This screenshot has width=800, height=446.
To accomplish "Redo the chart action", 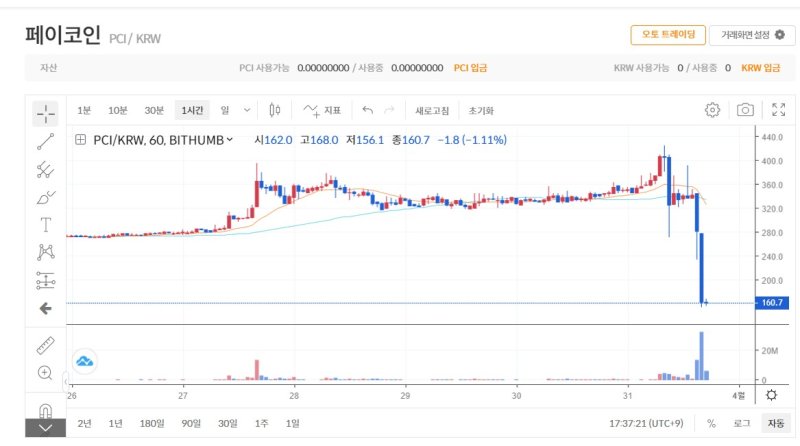I will click(x=389, y=110).
